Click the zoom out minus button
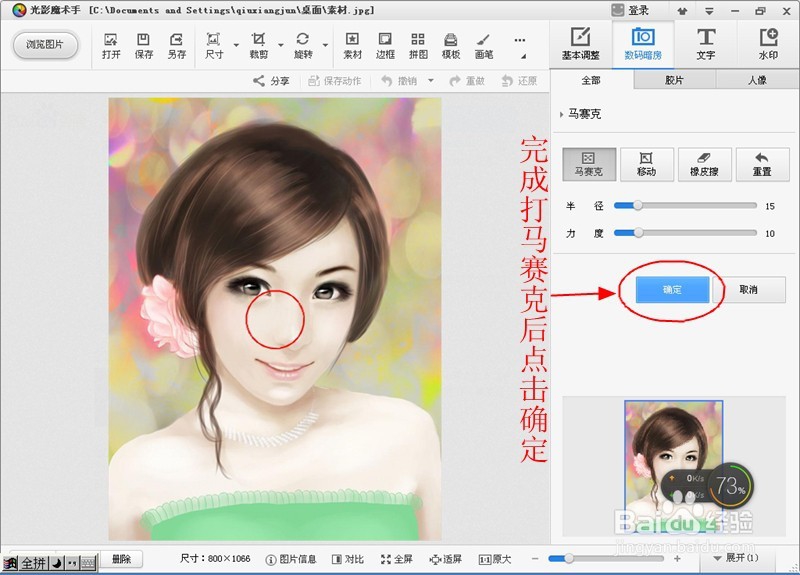The height and width of the screenshot is (575, 800). [535, 559]
